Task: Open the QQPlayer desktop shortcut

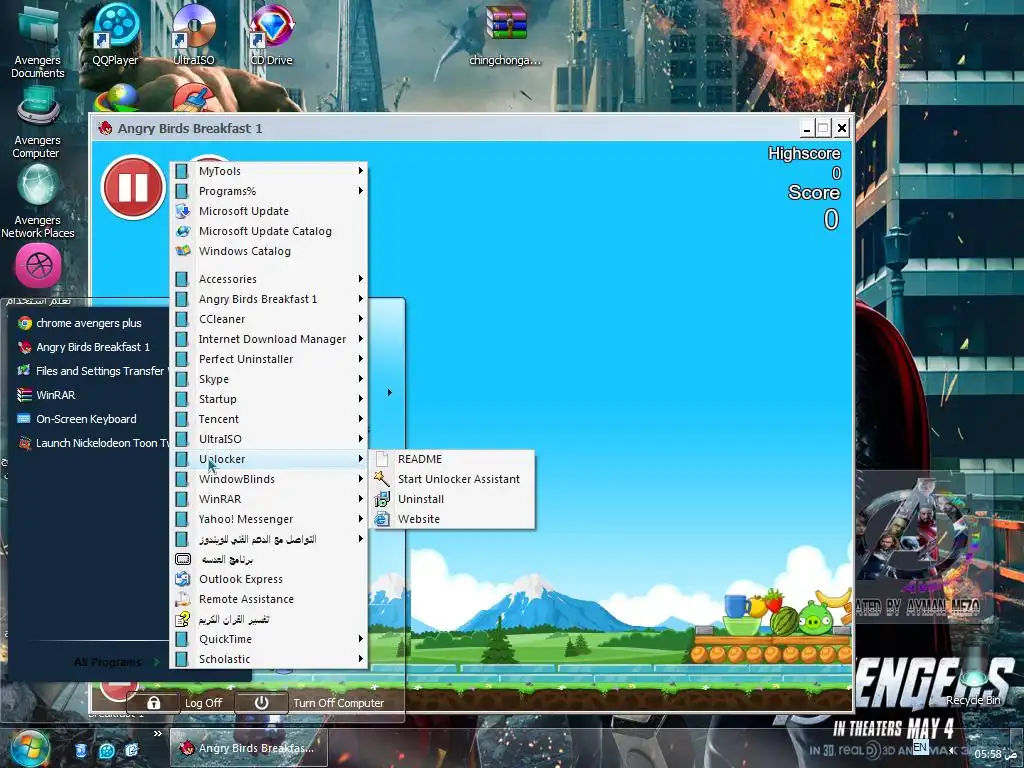Action: pos(116,35)
